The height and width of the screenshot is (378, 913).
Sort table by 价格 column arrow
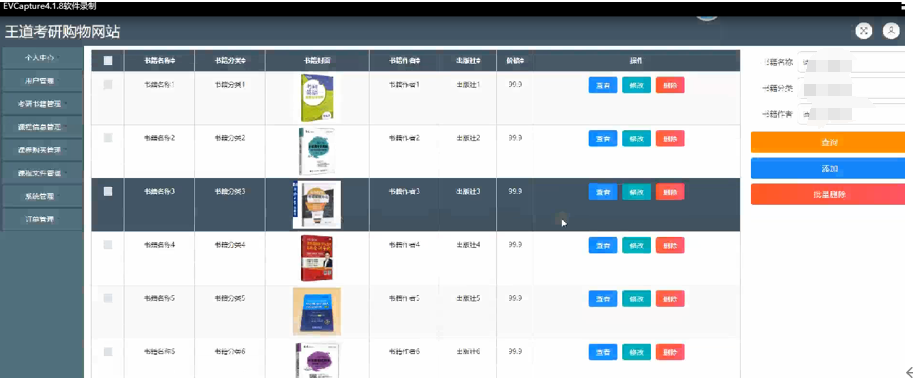522,61
